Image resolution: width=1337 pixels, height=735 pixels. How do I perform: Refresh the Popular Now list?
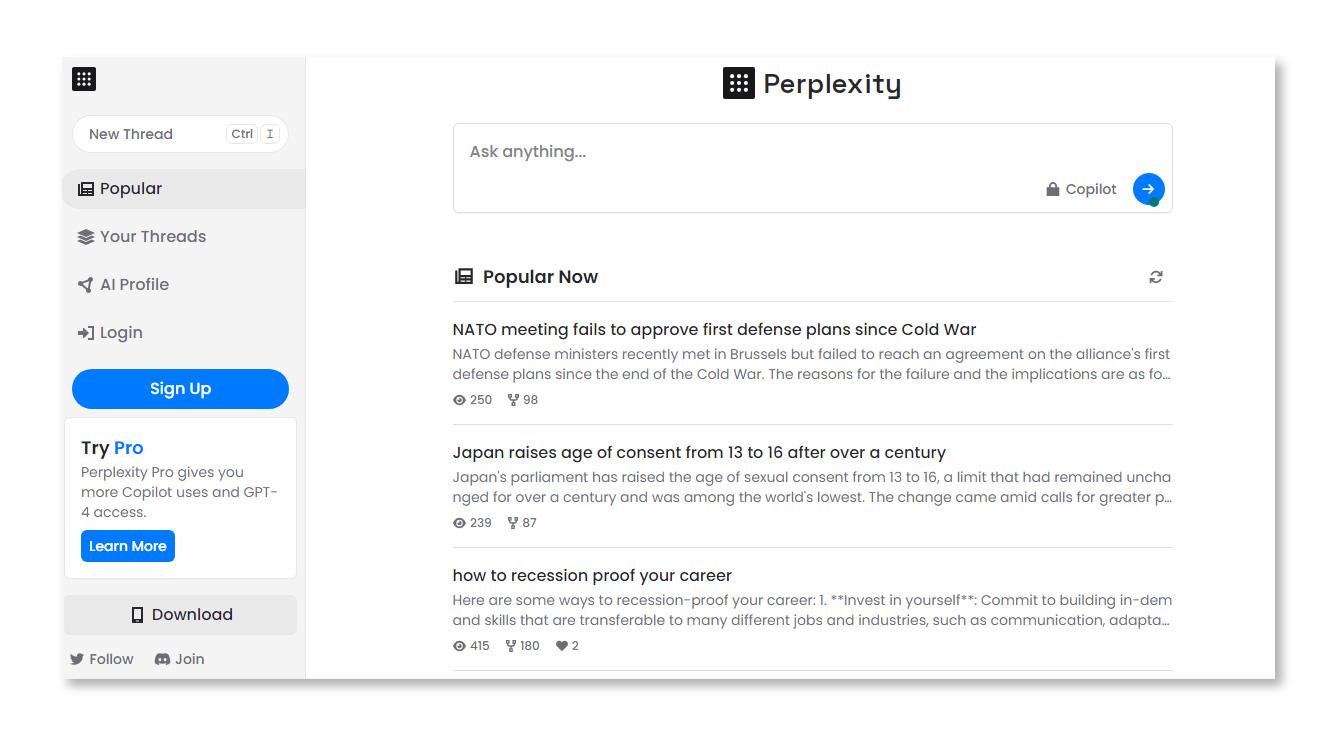[1156, 277]
